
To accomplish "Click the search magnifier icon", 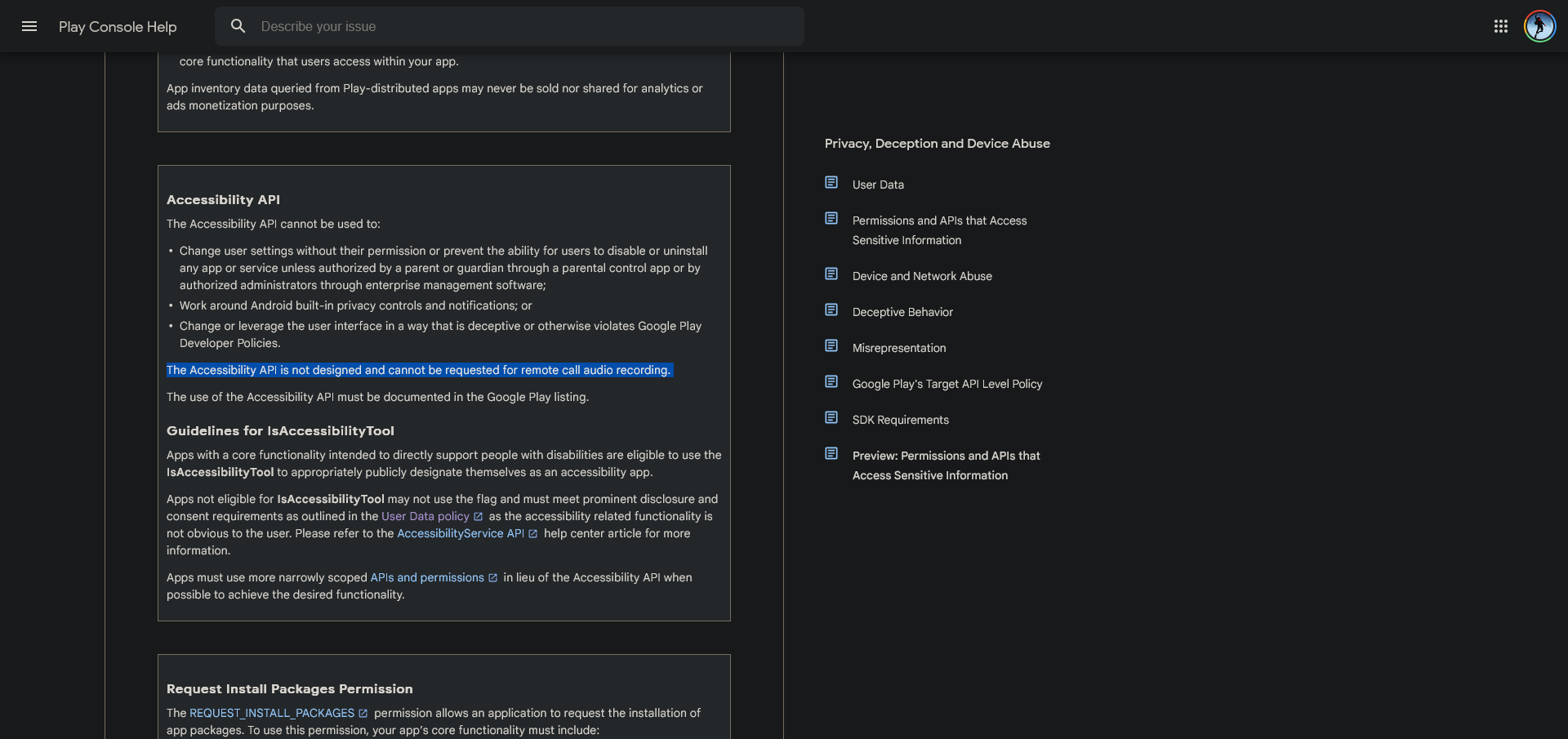I will [238, 26].
